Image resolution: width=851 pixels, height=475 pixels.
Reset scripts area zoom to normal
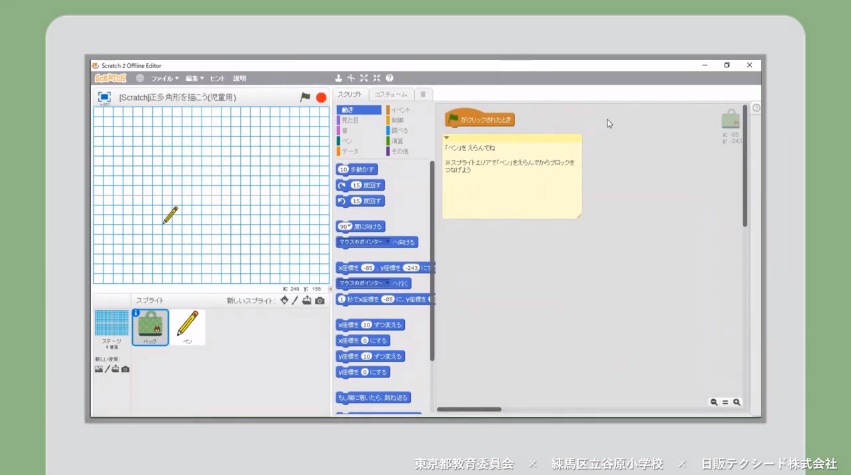click(x=725, y=402)
